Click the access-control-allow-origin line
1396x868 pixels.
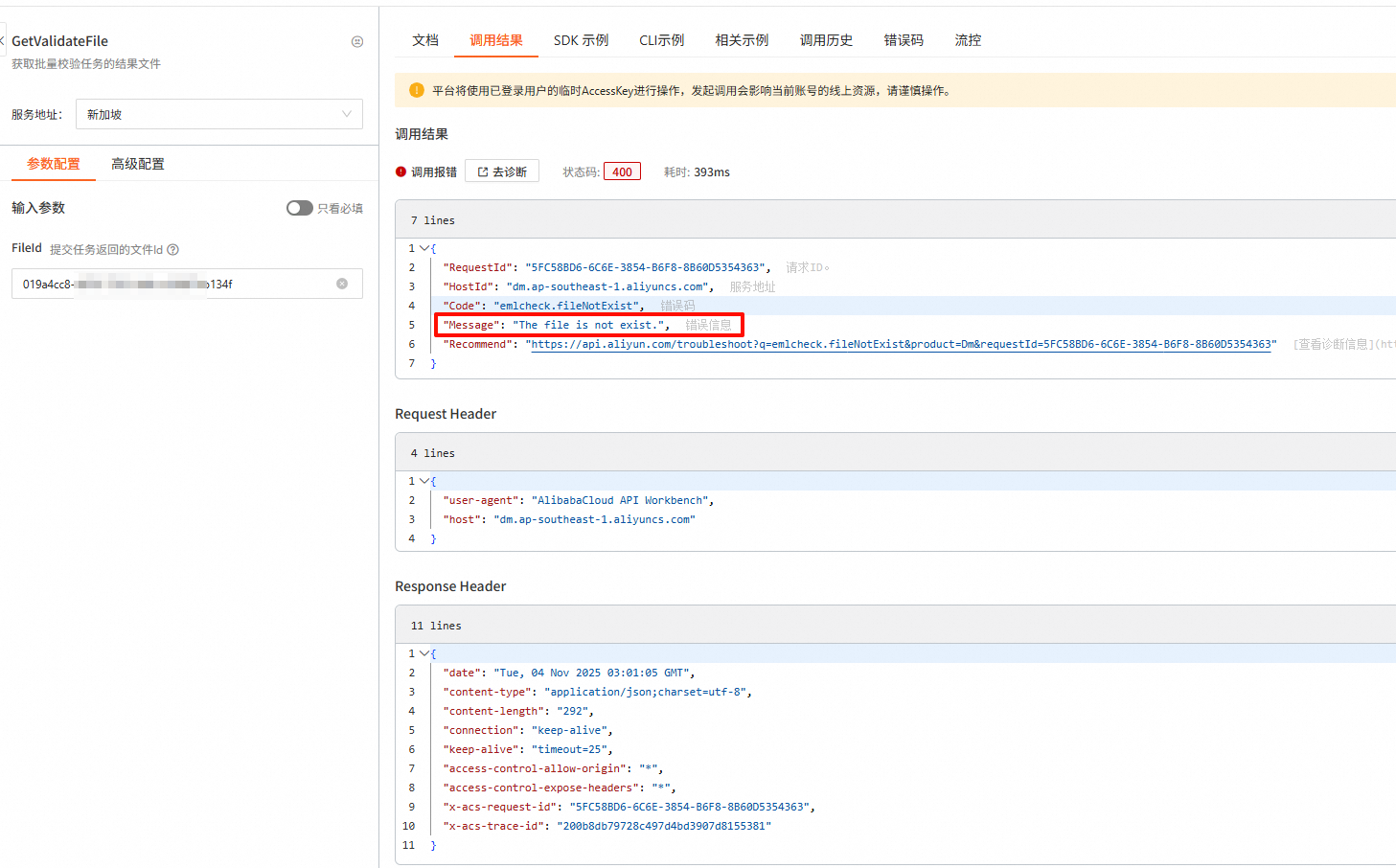pos(553,768)
